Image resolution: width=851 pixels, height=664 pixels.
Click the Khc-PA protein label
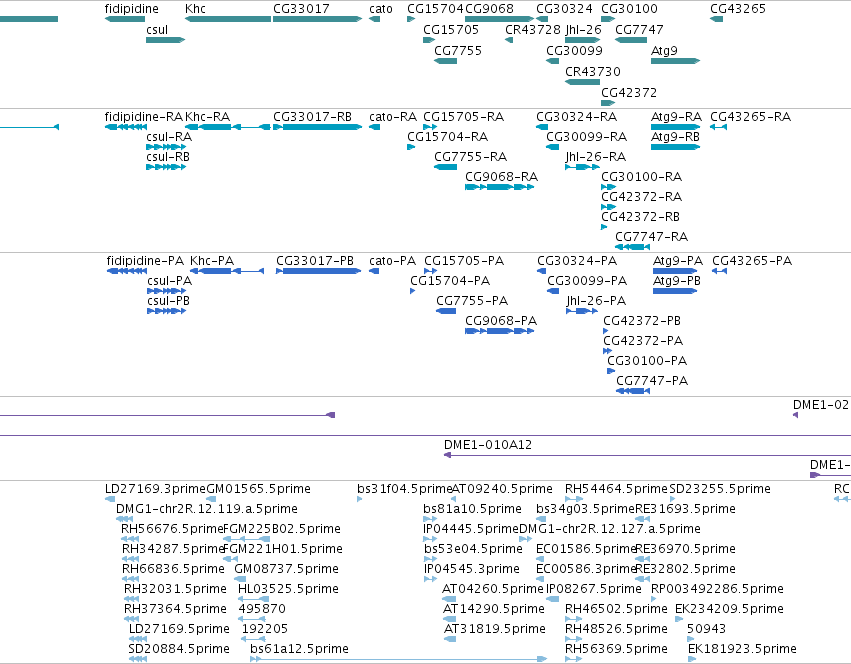[x=212, y=261]
